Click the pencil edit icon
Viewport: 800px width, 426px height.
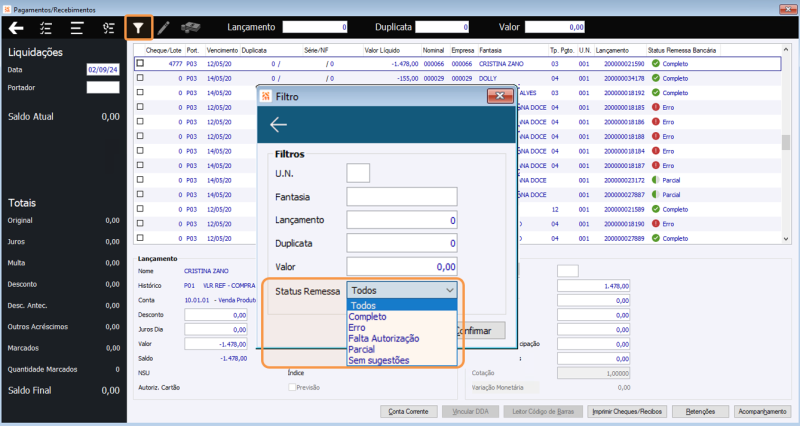163,28
